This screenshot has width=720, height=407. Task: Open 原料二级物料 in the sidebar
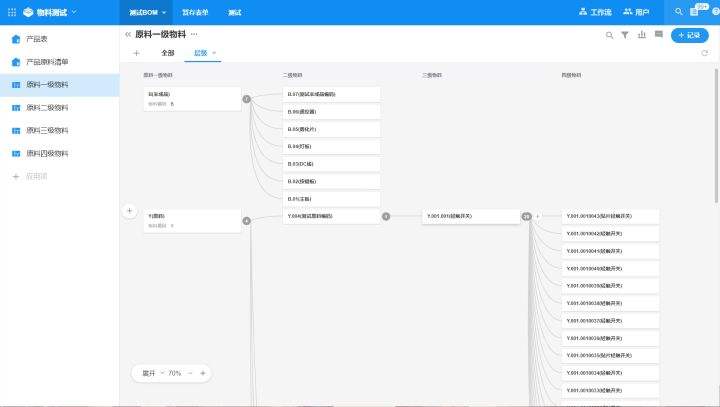(60, 108)
